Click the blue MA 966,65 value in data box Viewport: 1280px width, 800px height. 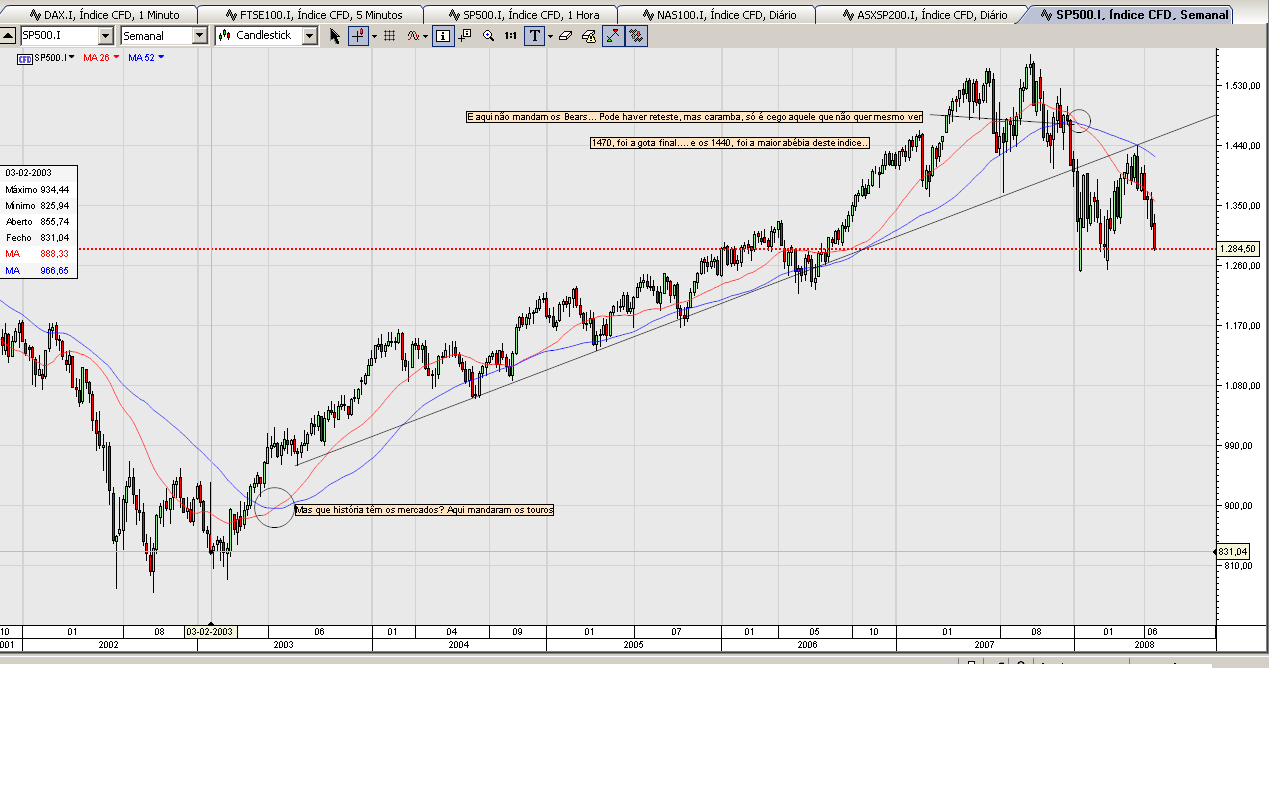point(55,271)
